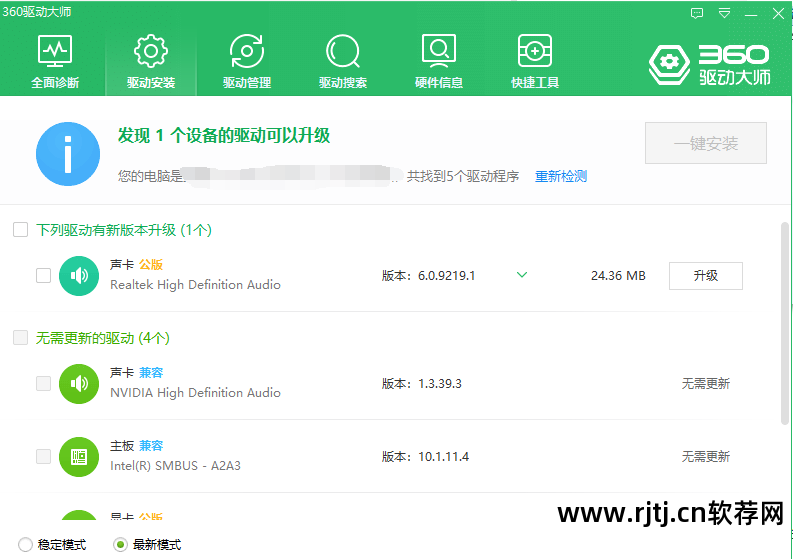This screenshot has height=559, width=793.
Task: Toggle the 无需更新的驱动 group checkbox
Action: (x=20, y=337)
